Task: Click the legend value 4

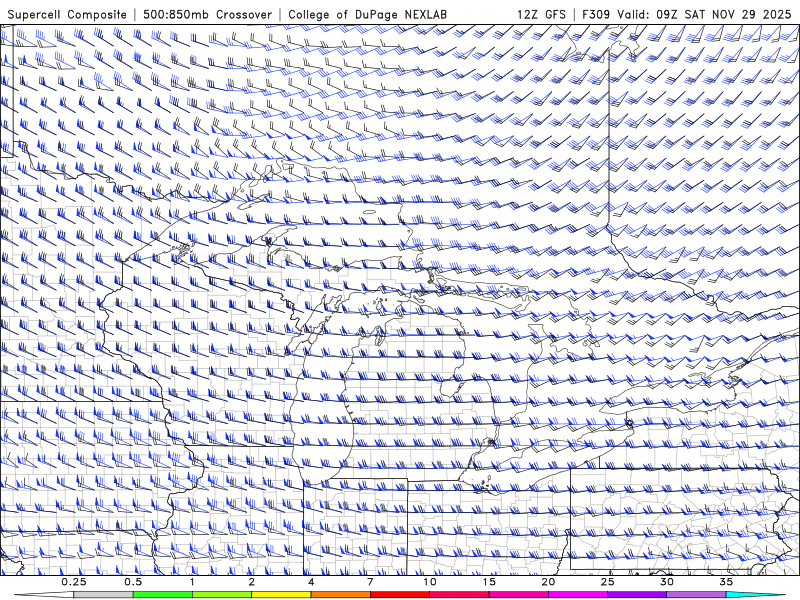Action: click(311, 582)
